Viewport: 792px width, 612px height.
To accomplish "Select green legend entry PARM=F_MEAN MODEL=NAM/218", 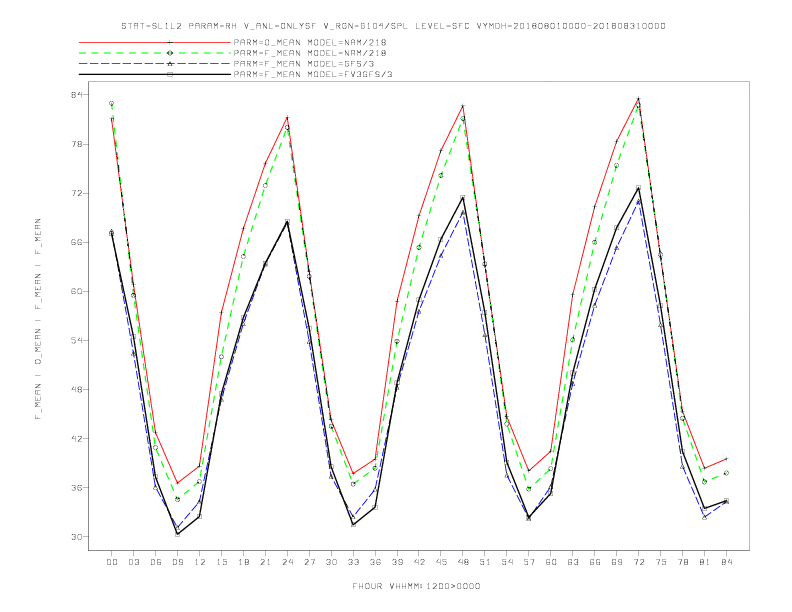I will click(310, 53).
